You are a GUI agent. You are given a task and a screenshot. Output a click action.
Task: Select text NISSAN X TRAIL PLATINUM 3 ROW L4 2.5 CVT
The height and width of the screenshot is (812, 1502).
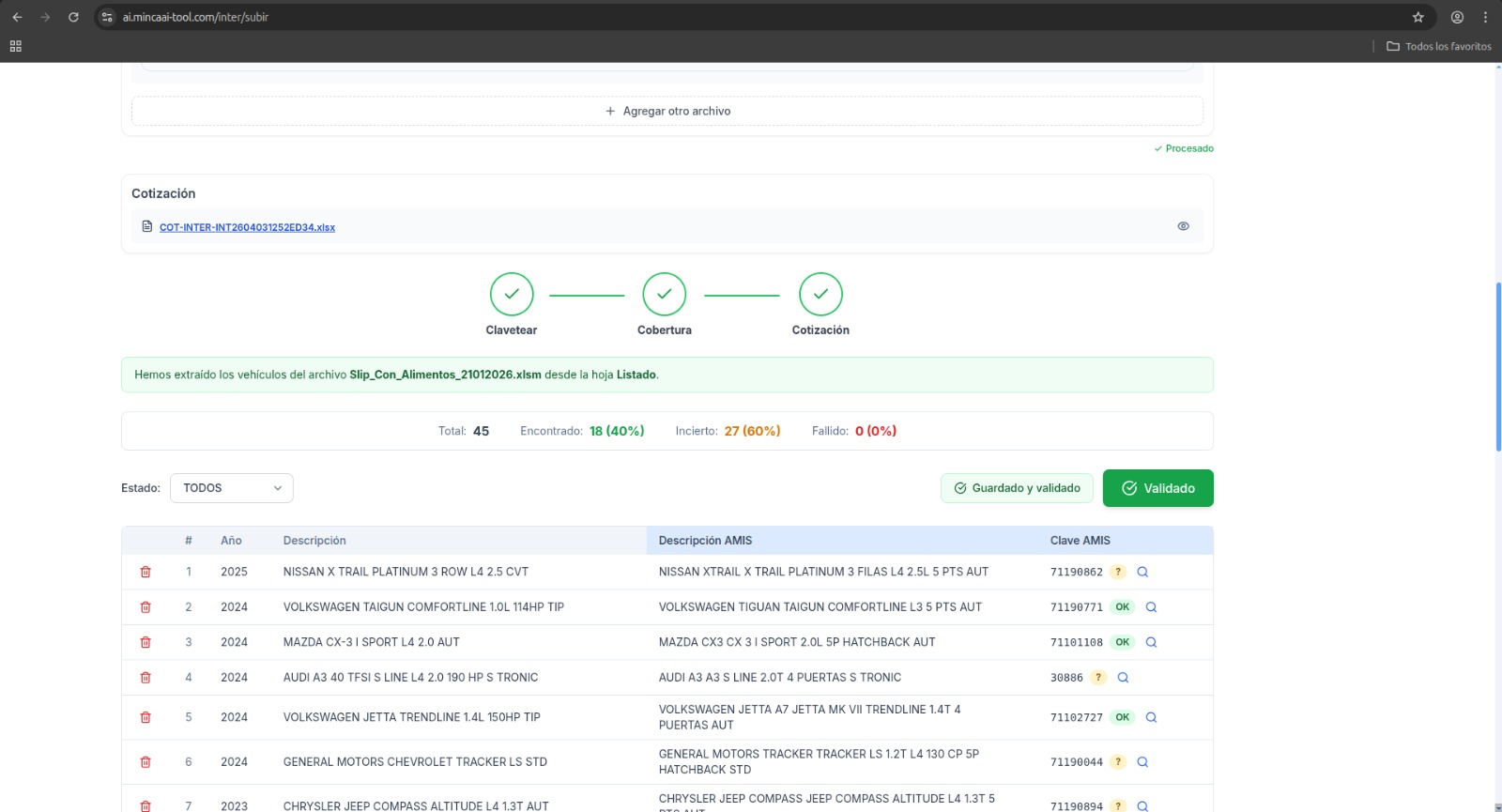406,572
